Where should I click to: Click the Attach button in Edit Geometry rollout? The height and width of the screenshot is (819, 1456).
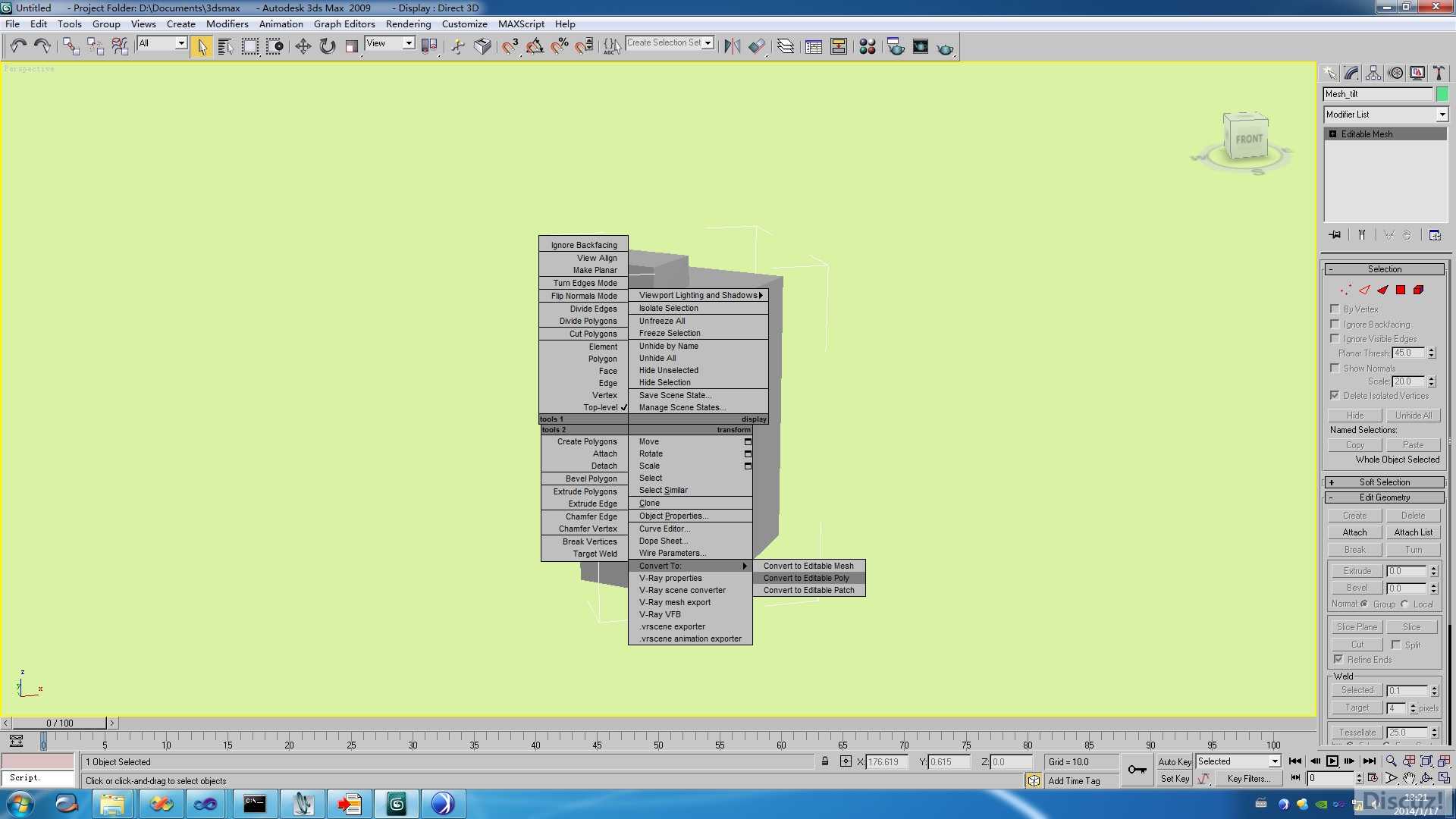(x=1354, y=532)
